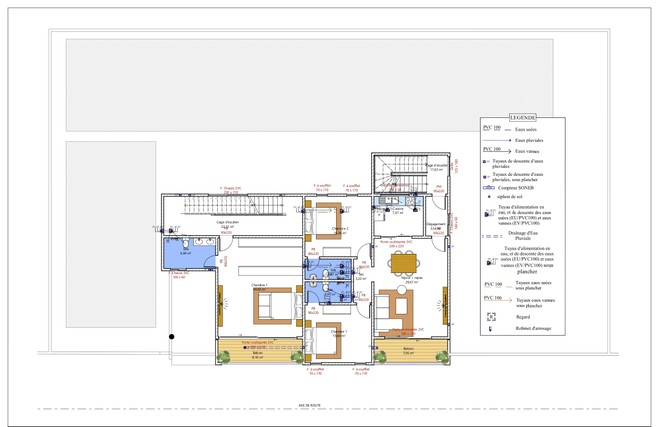Select the right Balcon wooden deck

click(411, 352)
